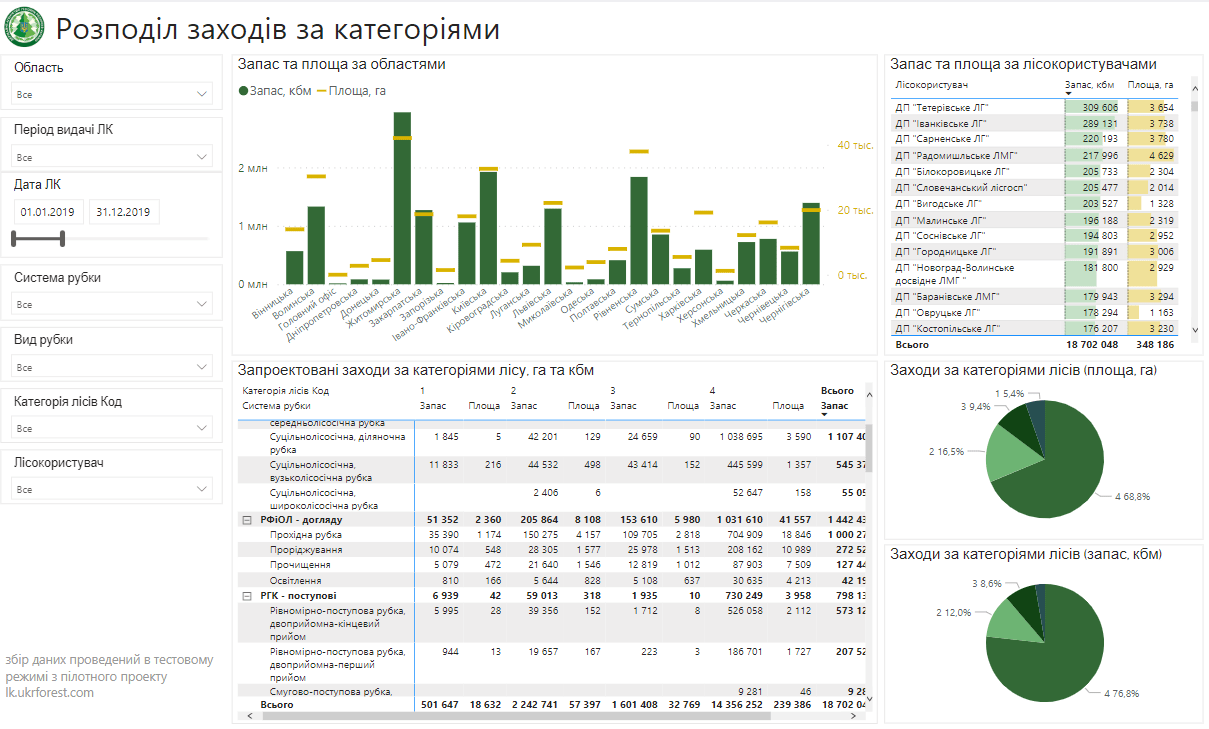Click the green Запас, кбм legend marker
Screen dimensions: 1209x729
click(243, 91)
